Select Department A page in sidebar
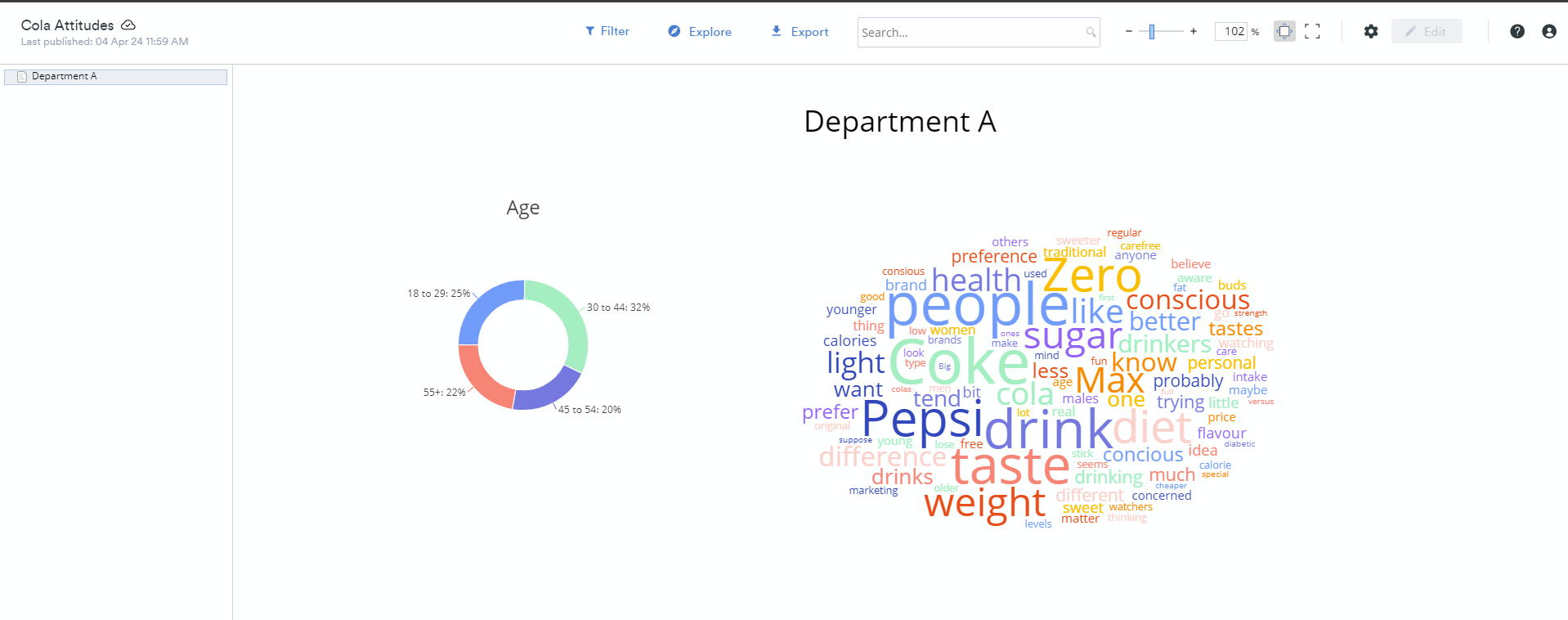The width and height of the screenshot is (1568, 620). [115, 76]
